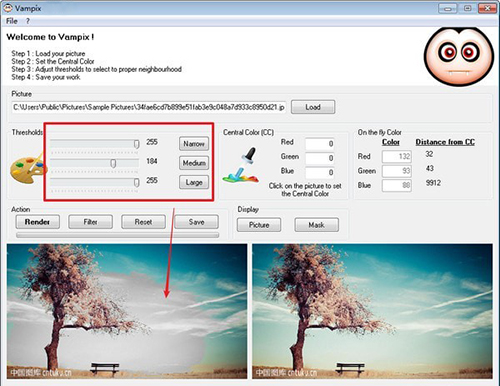Click the vampire face logo
Viewport: 500px width, 386px height.
[x=459, y=57]
